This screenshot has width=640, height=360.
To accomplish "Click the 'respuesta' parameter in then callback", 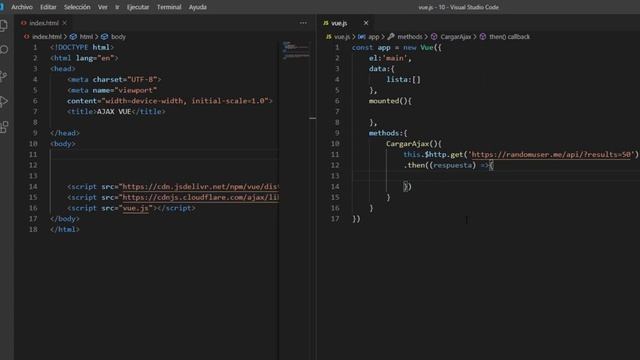I will [x=452, y=165].
